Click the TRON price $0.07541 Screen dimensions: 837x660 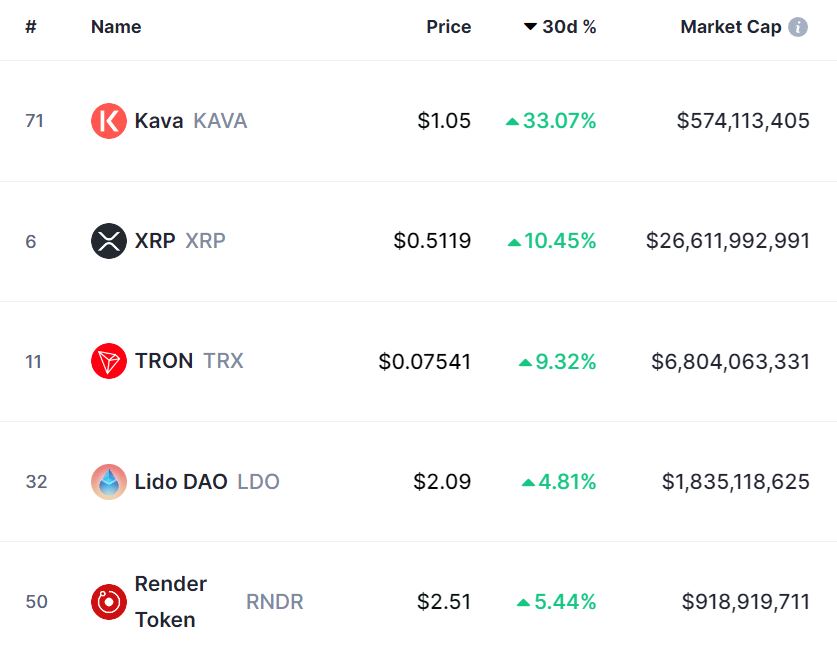coord(424,361)
